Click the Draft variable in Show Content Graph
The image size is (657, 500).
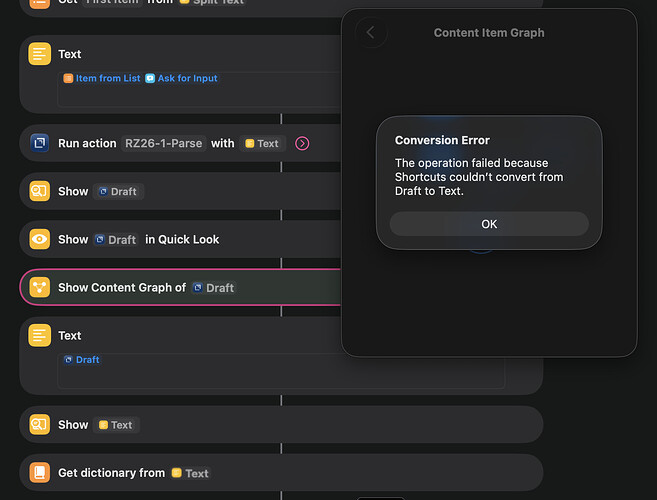[x=213, y=287]
